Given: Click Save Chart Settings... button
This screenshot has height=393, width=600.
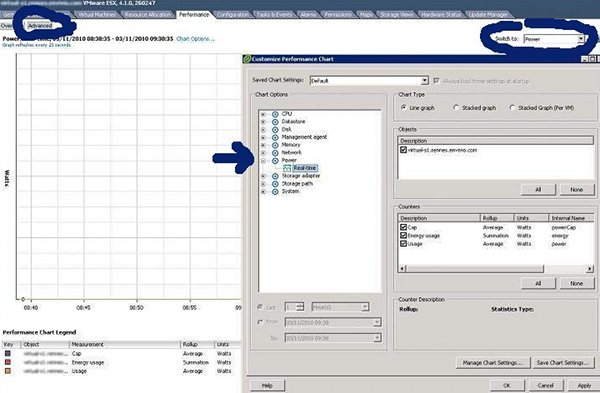Looking at the screenshot, I should [563, 363].
